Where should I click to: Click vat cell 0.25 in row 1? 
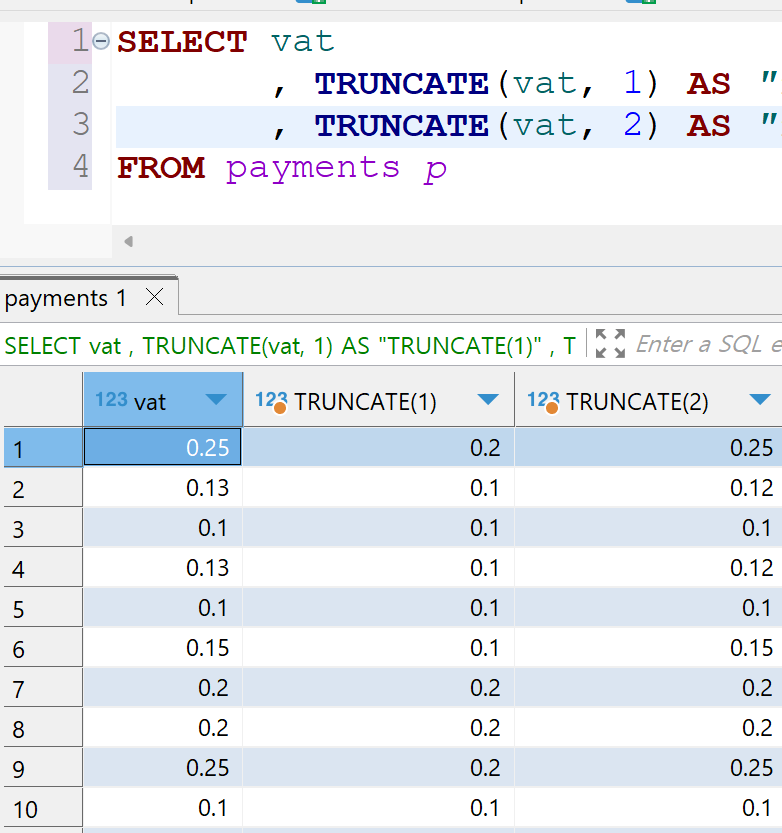163,447
